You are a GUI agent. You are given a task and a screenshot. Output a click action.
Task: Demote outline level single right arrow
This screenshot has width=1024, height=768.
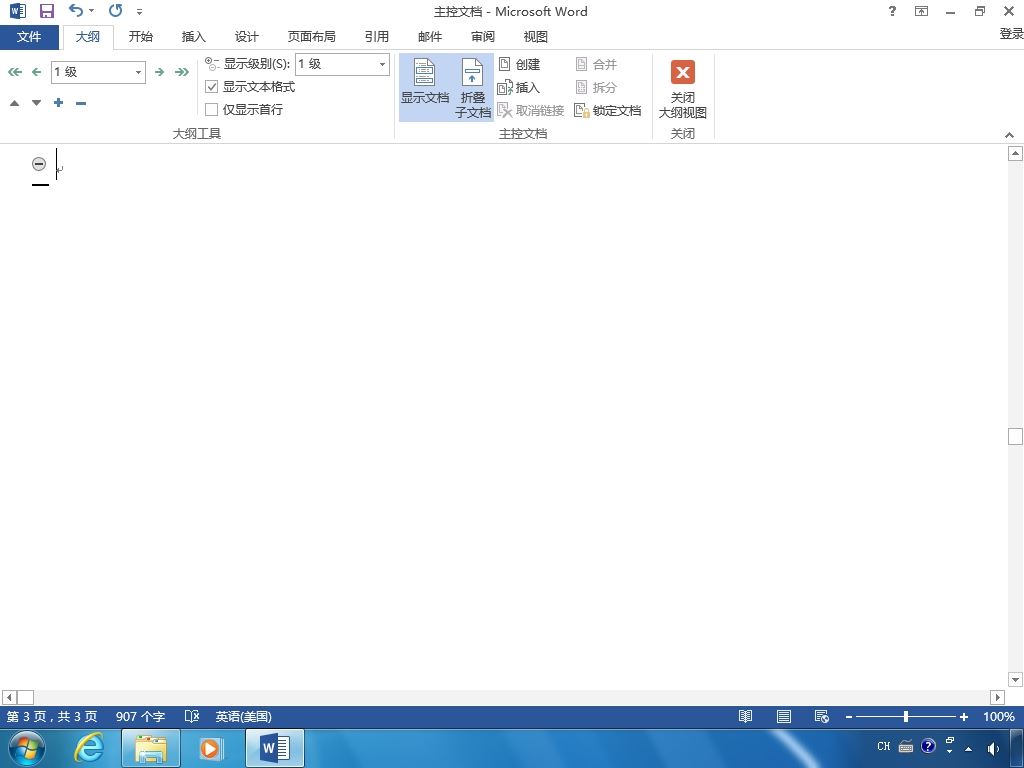159,72
